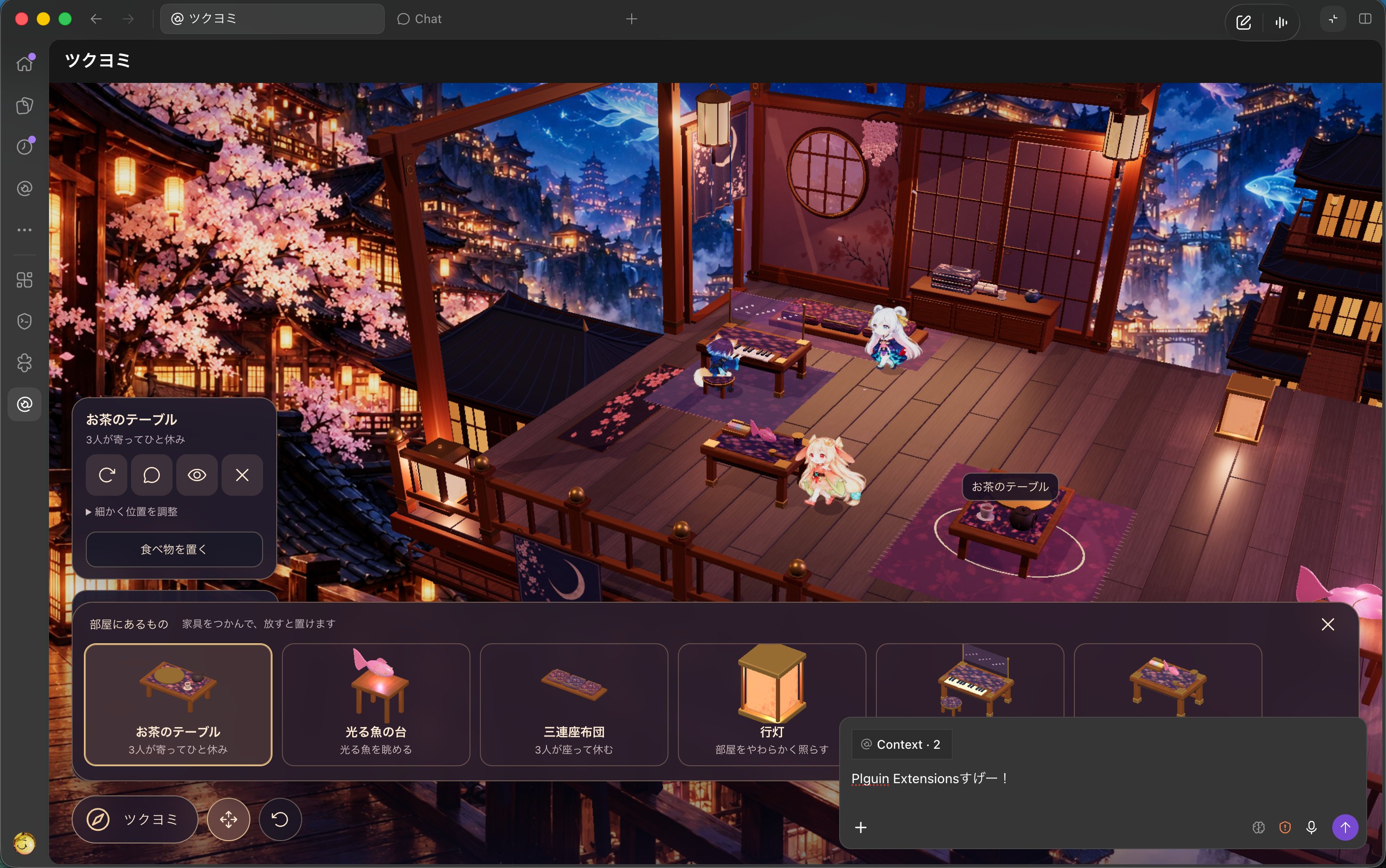Click the compose new chat icon
Screen dimensions: 1386x868
tap(1244, 23)
